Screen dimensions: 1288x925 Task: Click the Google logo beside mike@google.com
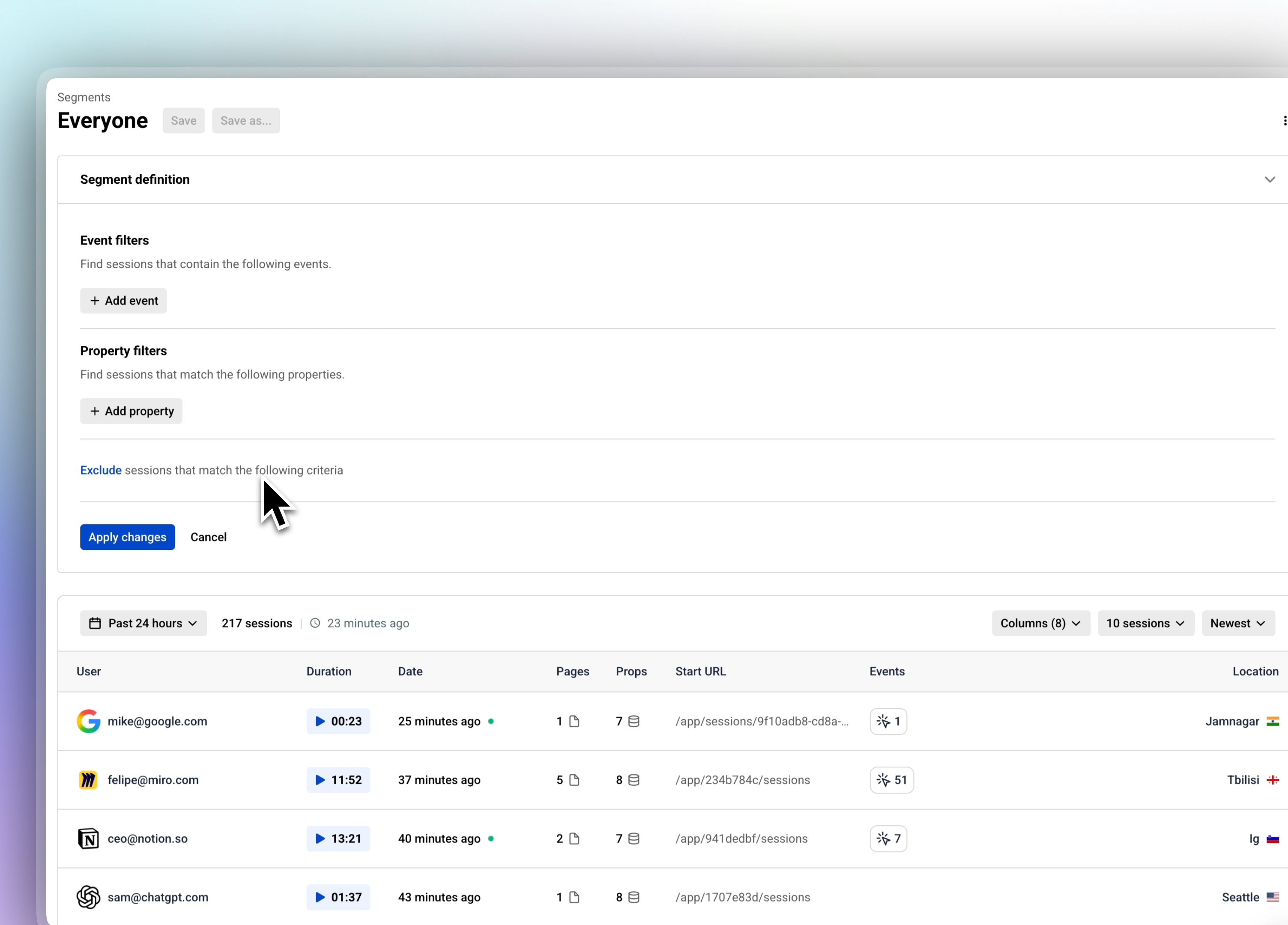pos(88,721)
